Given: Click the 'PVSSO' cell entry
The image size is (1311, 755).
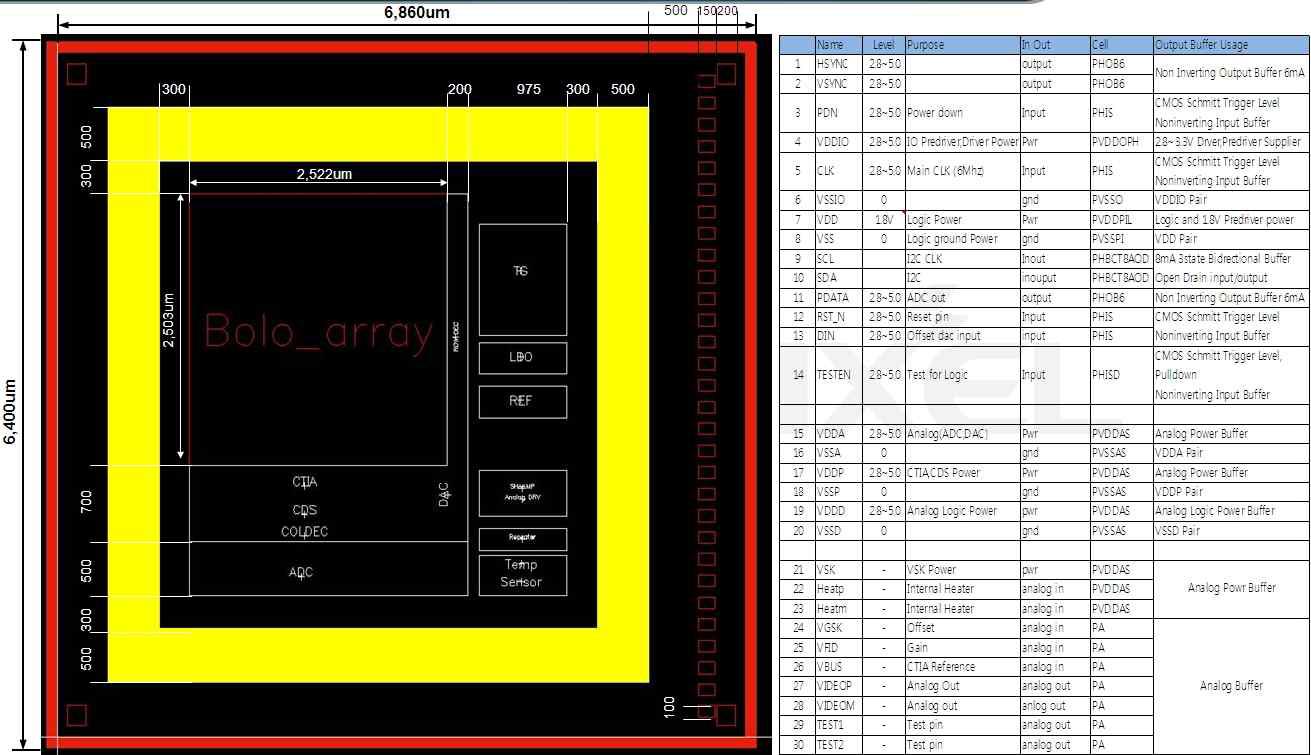Looking at the screenshot, I should coord(1122,200).
